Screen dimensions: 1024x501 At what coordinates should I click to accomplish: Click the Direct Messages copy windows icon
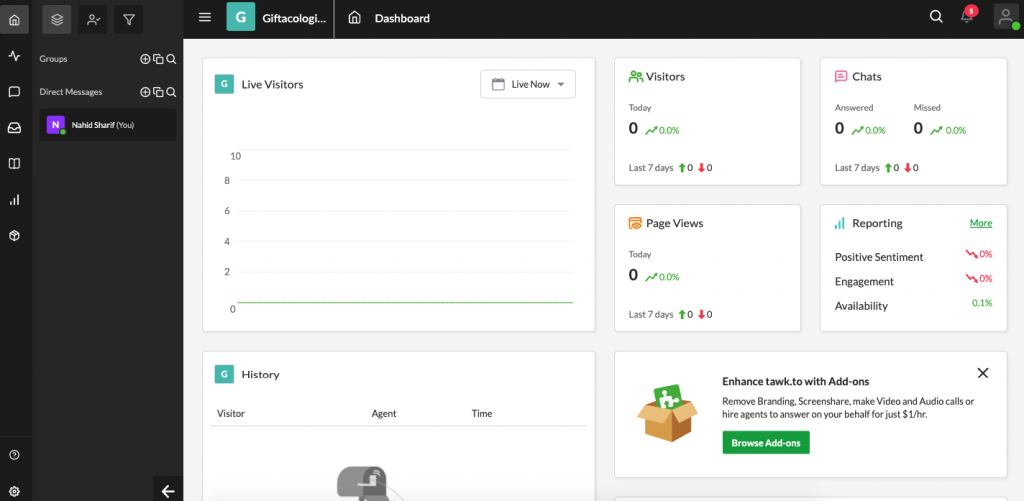click(158, 92)
